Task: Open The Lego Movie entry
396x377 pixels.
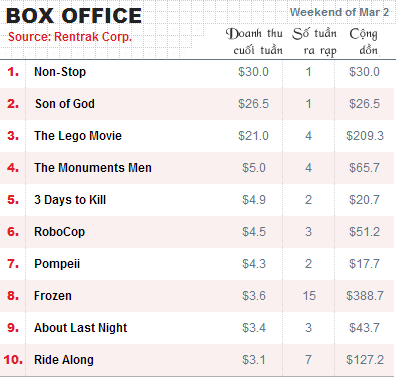Action: 78,136
